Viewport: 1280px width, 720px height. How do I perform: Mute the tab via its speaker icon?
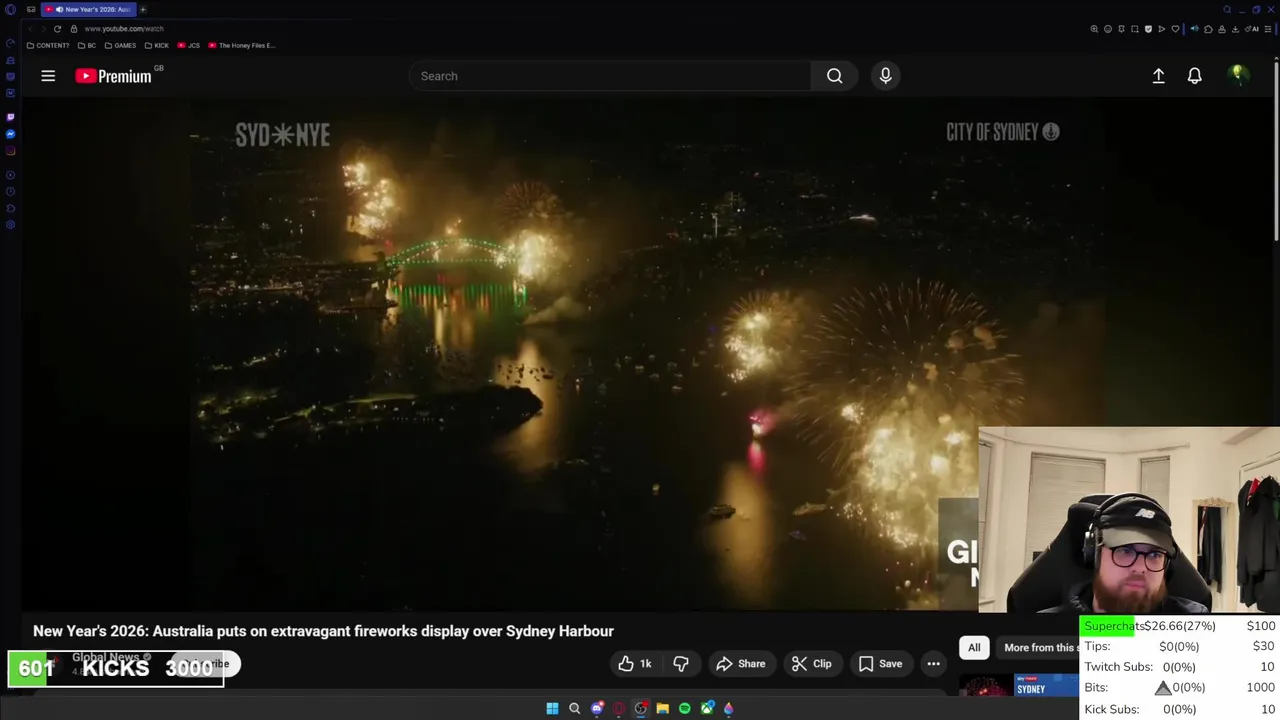(x=59, y=9)
